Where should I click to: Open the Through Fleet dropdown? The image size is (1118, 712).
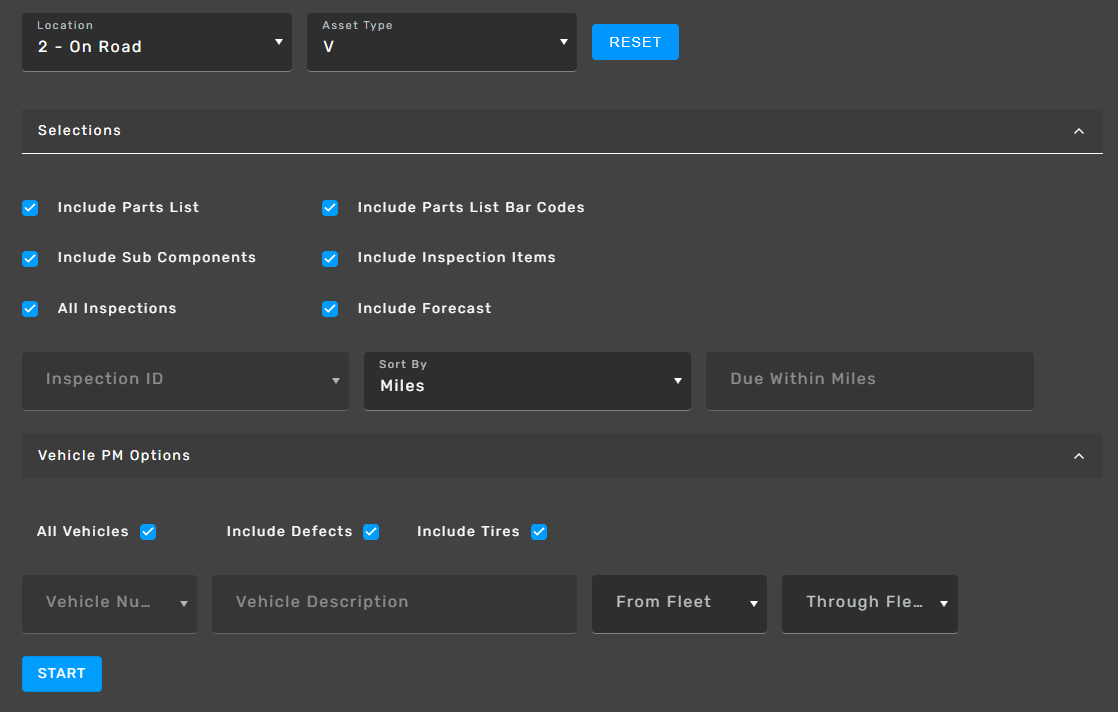coord(869,603)
